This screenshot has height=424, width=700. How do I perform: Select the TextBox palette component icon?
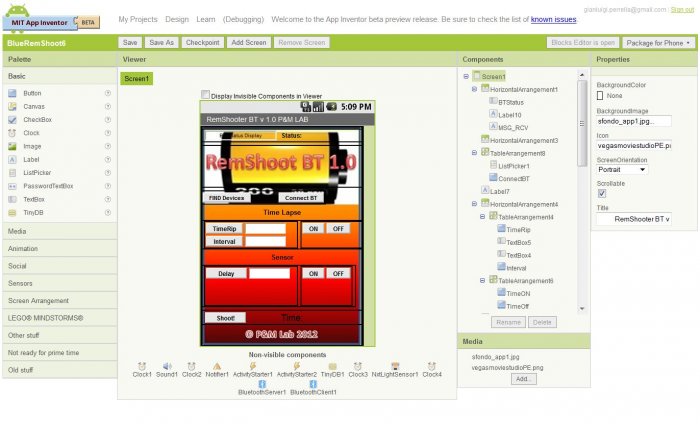(12, 200)
